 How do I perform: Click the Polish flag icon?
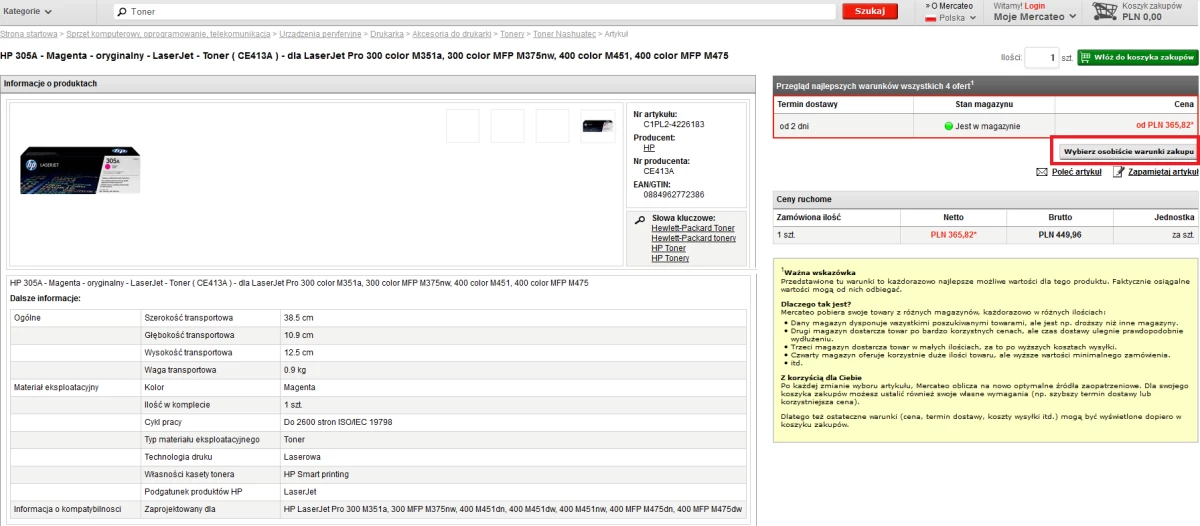pyautogui.click(x=931, y=18)
